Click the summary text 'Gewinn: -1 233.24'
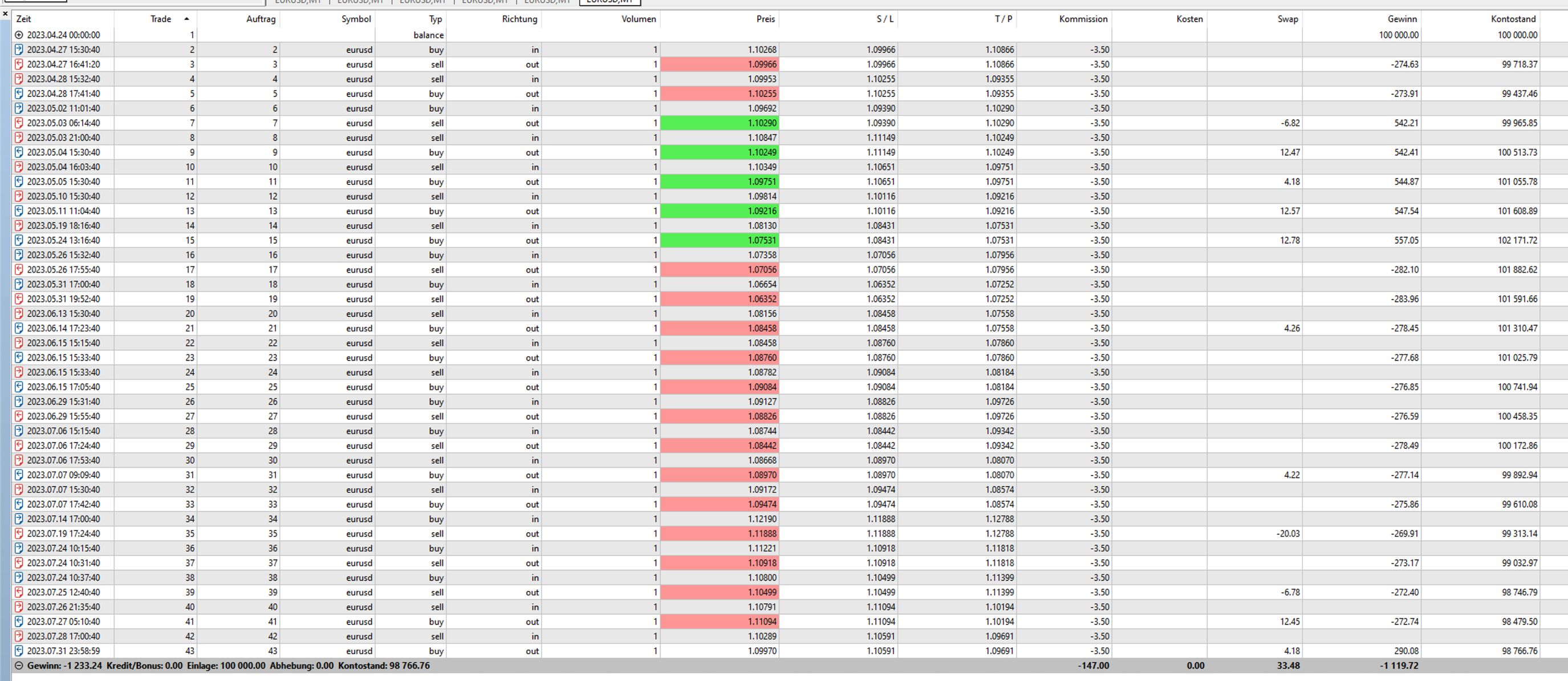 coord(64,666)
